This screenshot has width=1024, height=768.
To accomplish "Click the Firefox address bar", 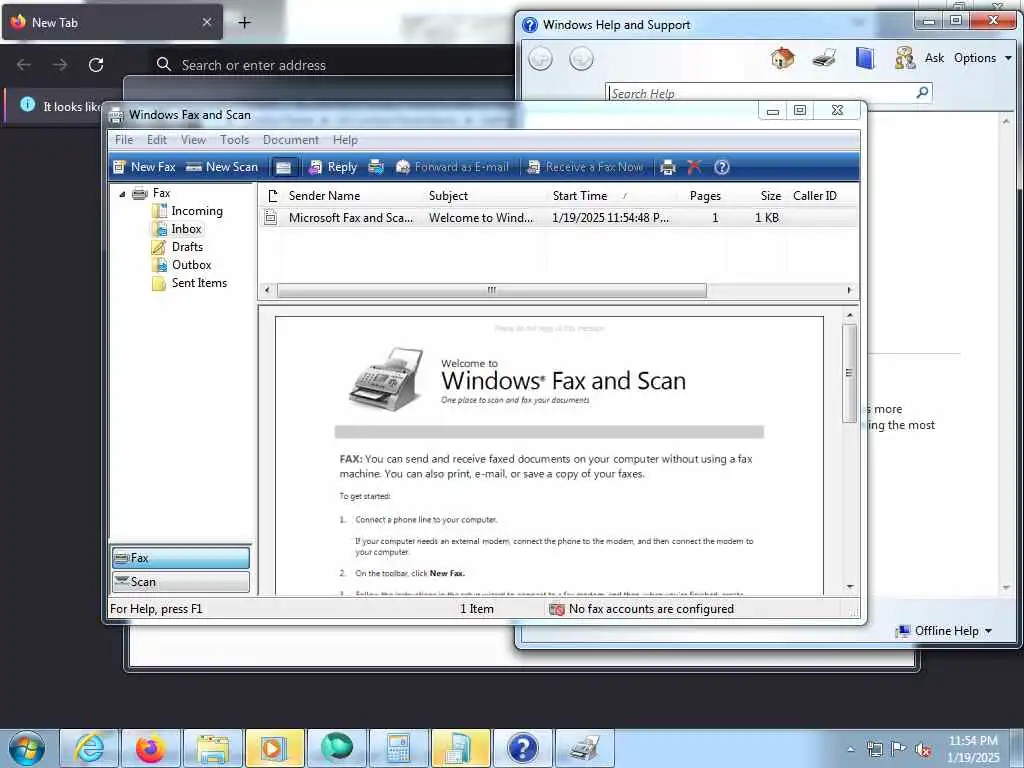I will 333,65.
